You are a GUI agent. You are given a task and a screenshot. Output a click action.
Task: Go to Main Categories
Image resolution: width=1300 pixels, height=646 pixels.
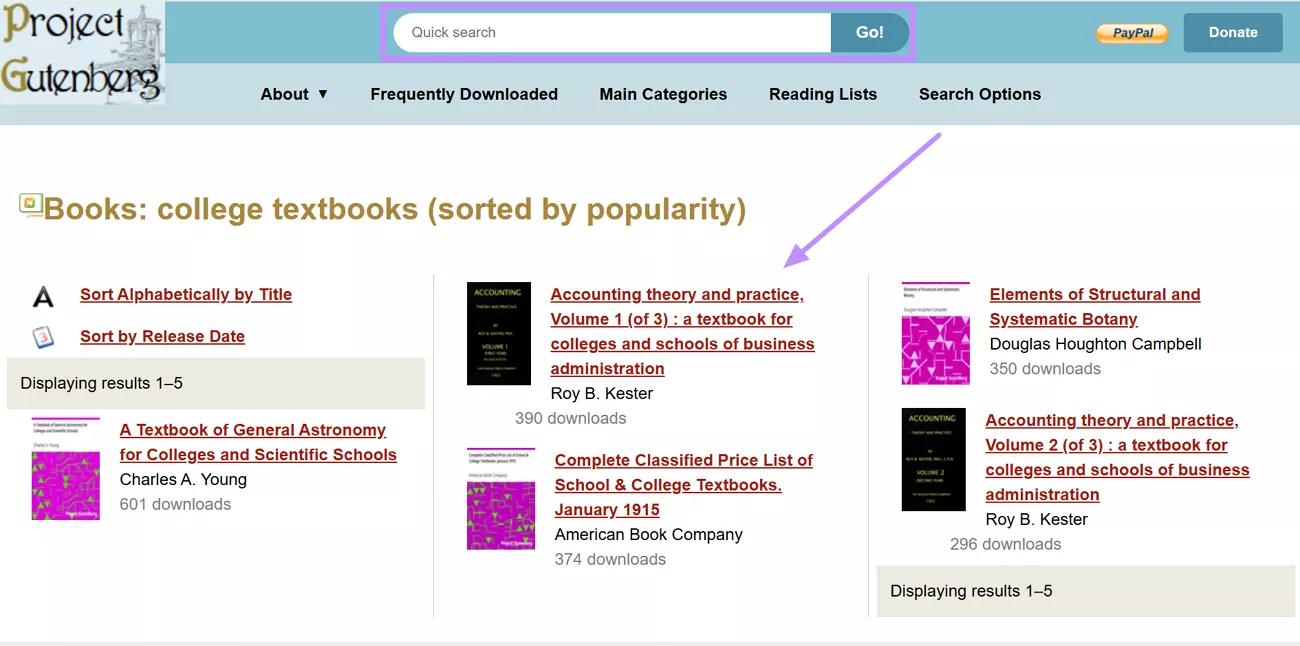click(663, 94)
